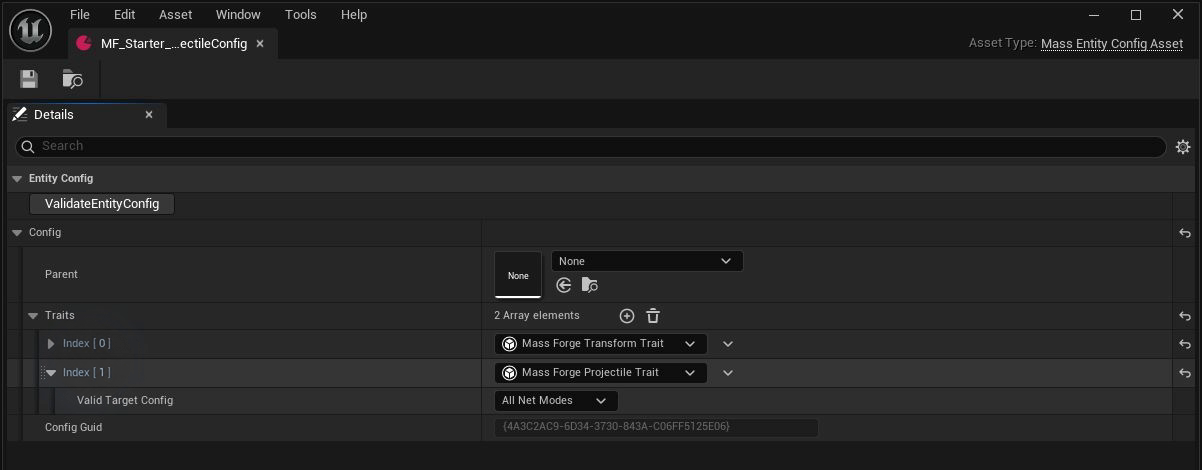The image size is (1202, 470).
Task: Remove all Traits elements with trash icon
Action: (x=653, y=316)
